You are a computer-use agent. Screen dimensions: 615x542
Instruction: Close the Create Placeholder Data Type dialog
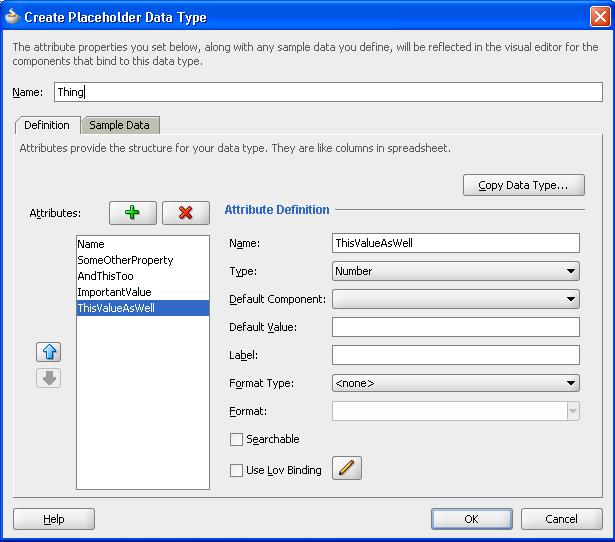coord(599,16)
